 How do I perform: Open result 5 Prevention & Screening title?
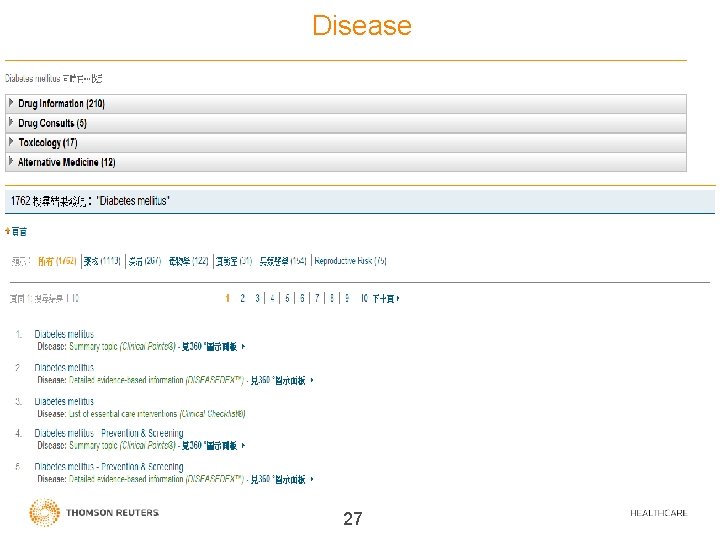(109, 467)
